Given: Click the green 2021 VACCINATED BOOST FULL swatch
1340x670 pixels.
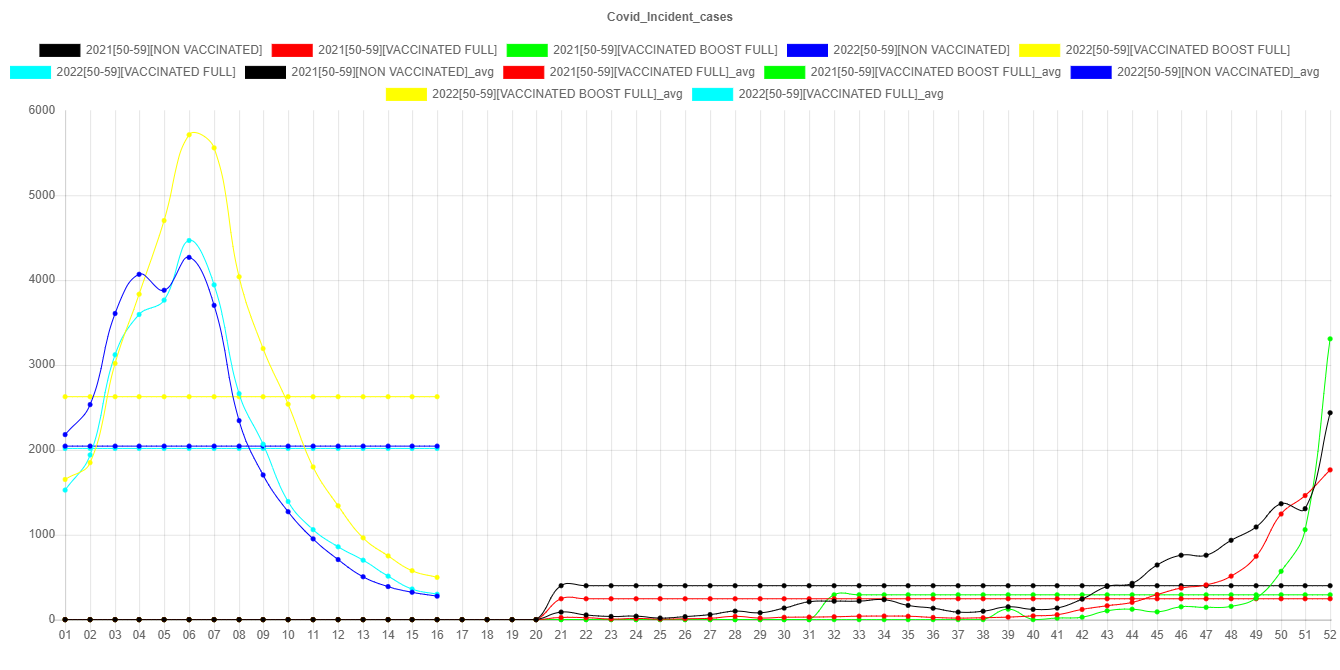Looking at the screenshot, I should [x=527, y=50].
